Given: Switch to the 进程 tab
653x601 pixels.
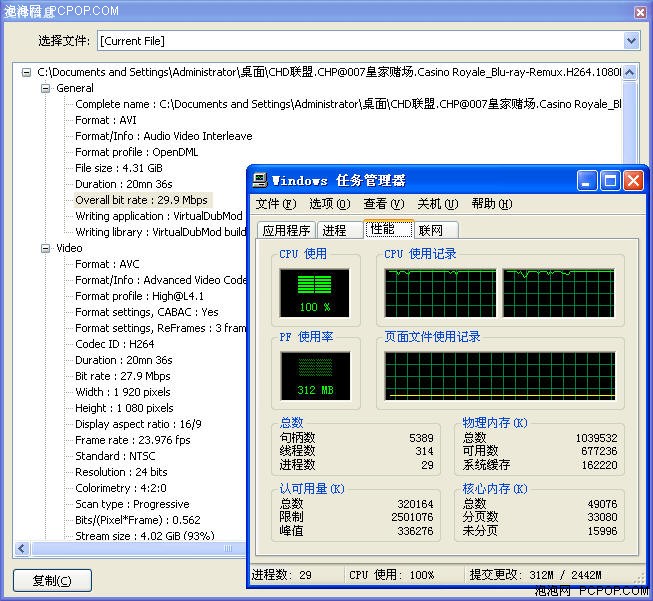Looking at the screenshot, I should pos(339,230).
